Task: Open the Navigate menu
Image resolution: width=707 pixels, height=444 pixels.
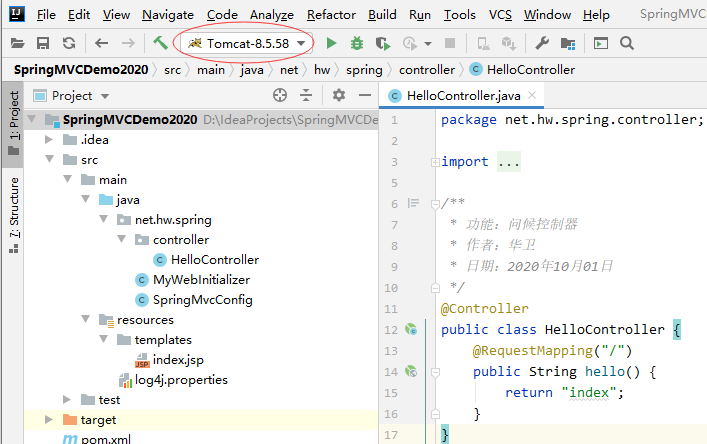Action: coord(168,14)
